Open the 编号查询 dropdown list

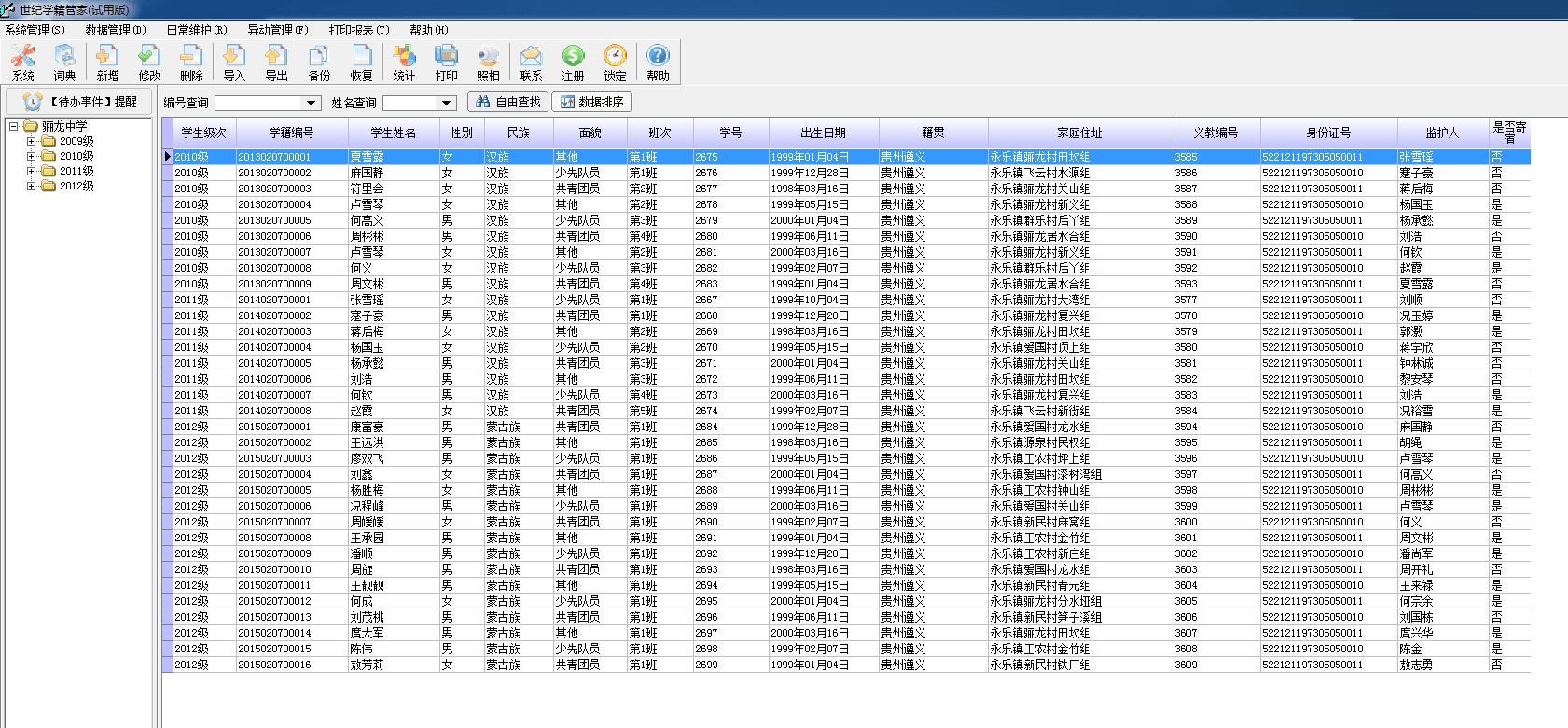point(312,103)
